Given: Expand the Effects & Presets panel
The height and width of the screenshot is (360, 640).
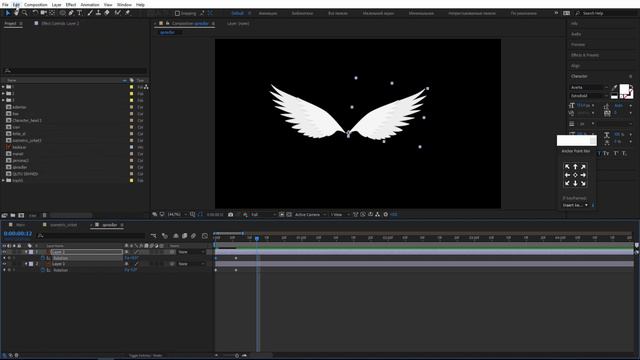Looking at the screenshot, I should pos(585,55).
